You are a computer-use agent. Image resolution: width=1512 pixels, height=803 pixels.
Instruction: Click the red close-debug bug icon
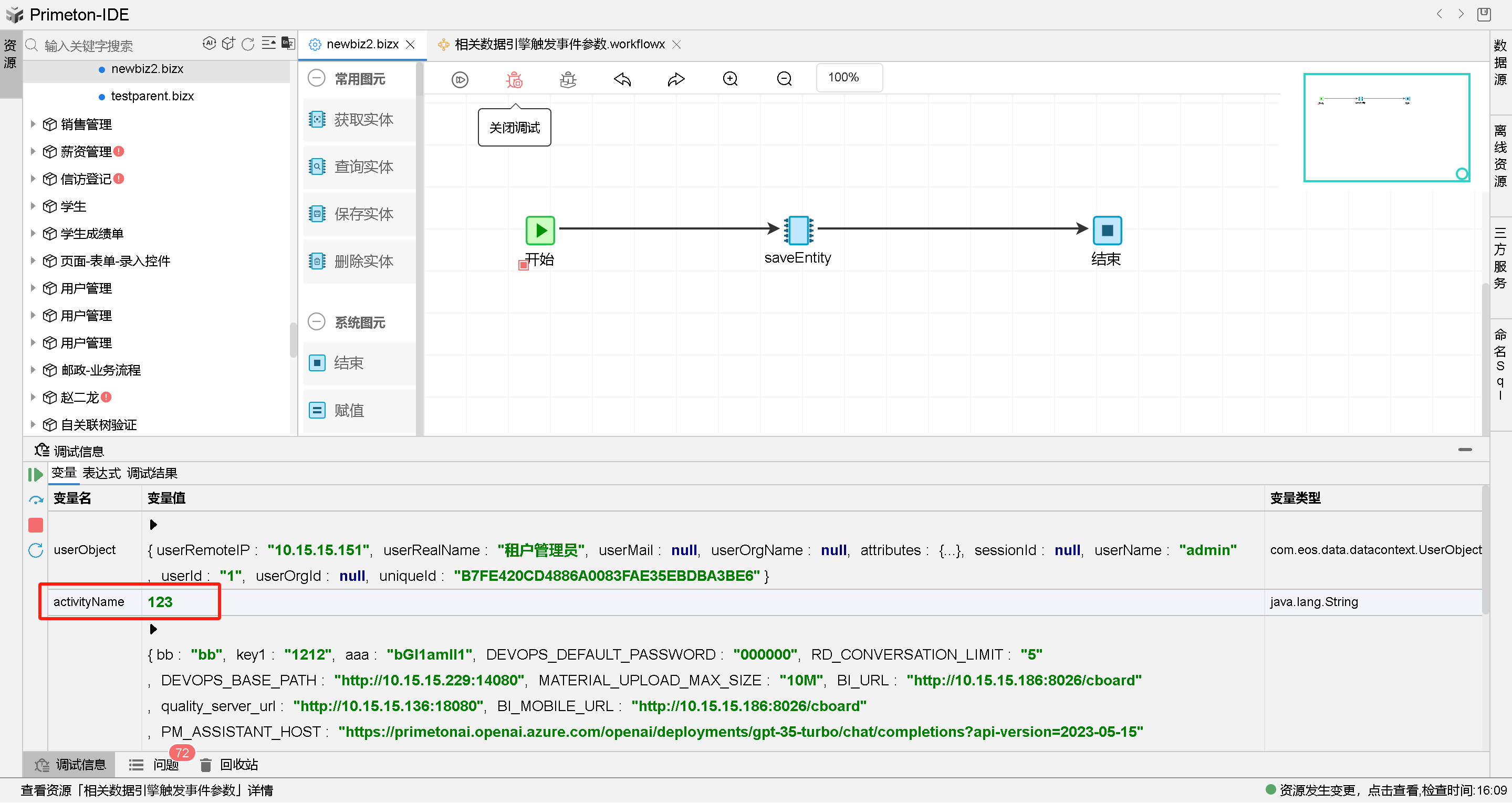pyautogui.click(x=514, y=79)
